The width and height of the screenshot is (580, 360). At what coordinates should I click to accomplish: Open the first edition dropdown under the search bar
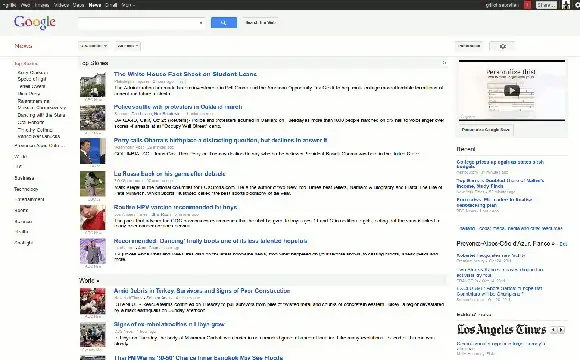tap(94, 46)
